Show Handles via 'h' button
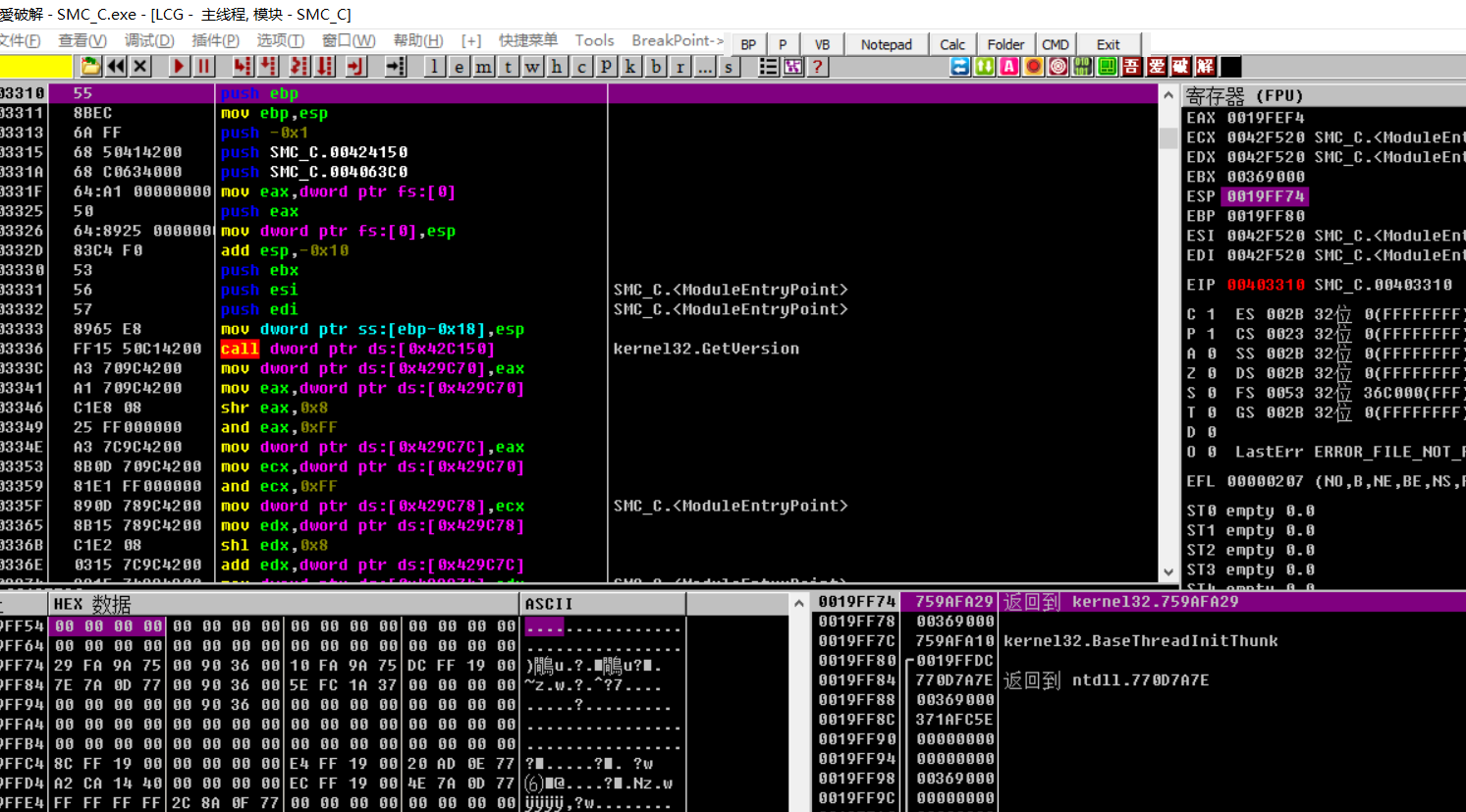Viewport: 1466px width, 812px height. point(558,67)
